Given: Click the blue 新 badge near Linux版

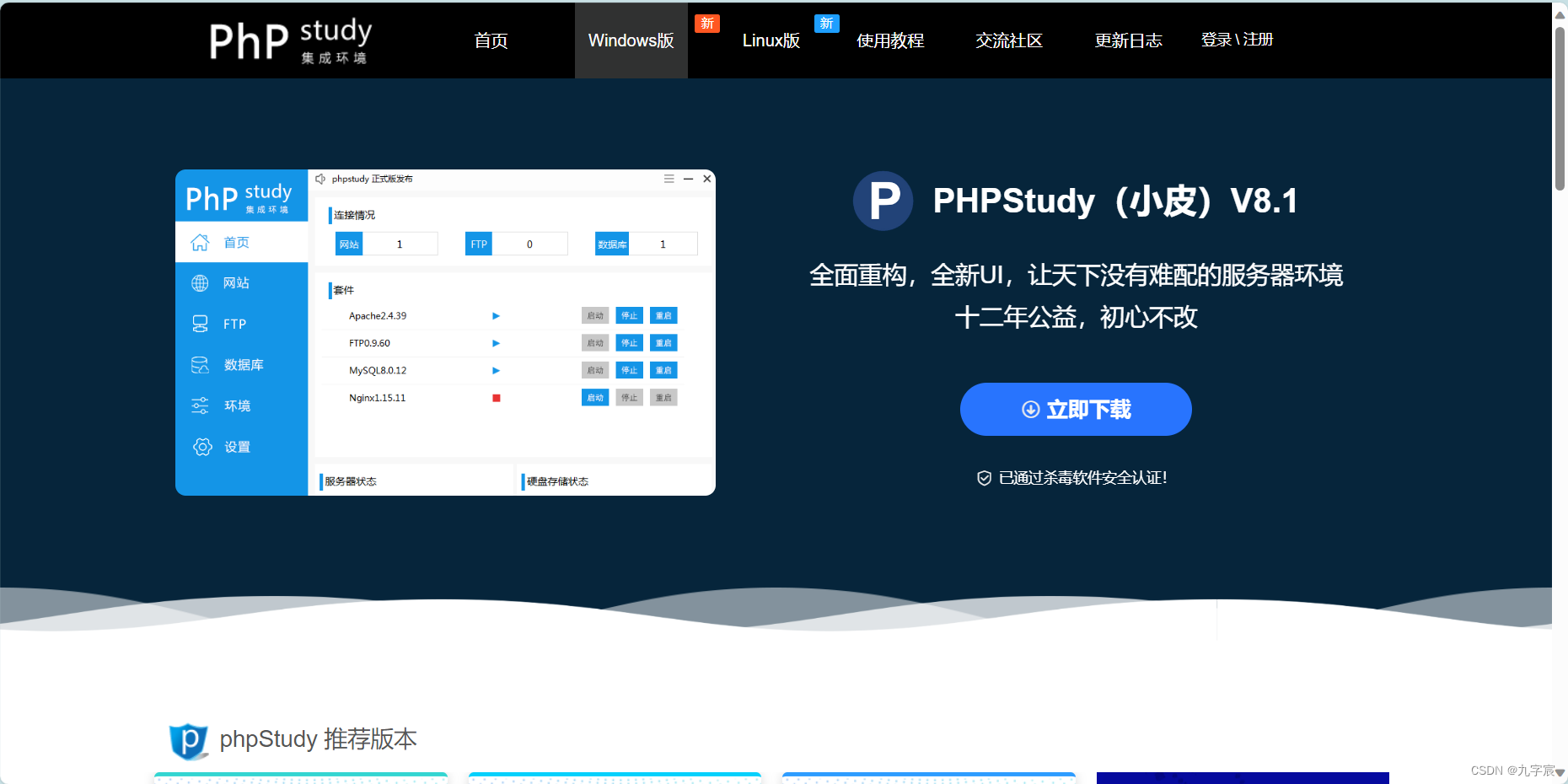Looking at the screenshot, I should pyautogui.click(x=826, y=24).
